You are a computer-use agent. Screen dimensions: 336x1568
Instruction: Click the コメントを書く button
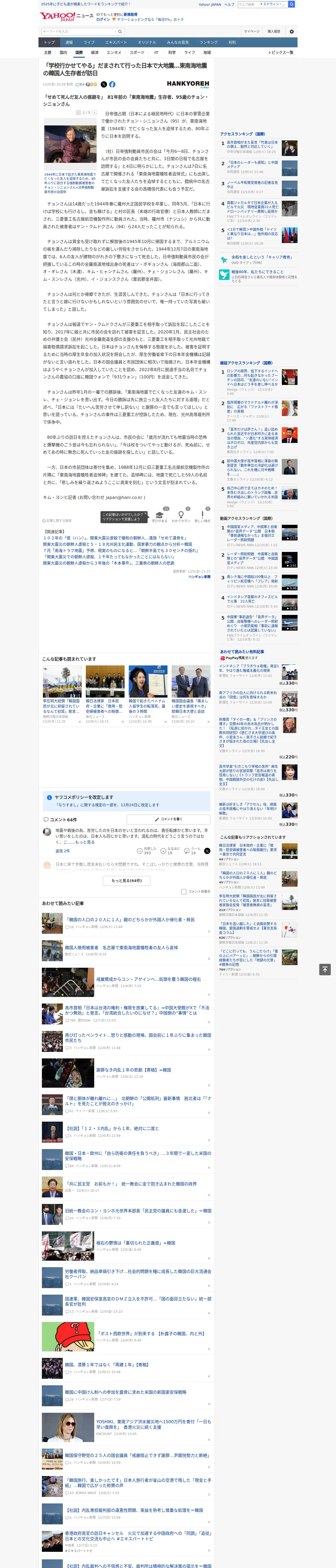click(169, 819)
